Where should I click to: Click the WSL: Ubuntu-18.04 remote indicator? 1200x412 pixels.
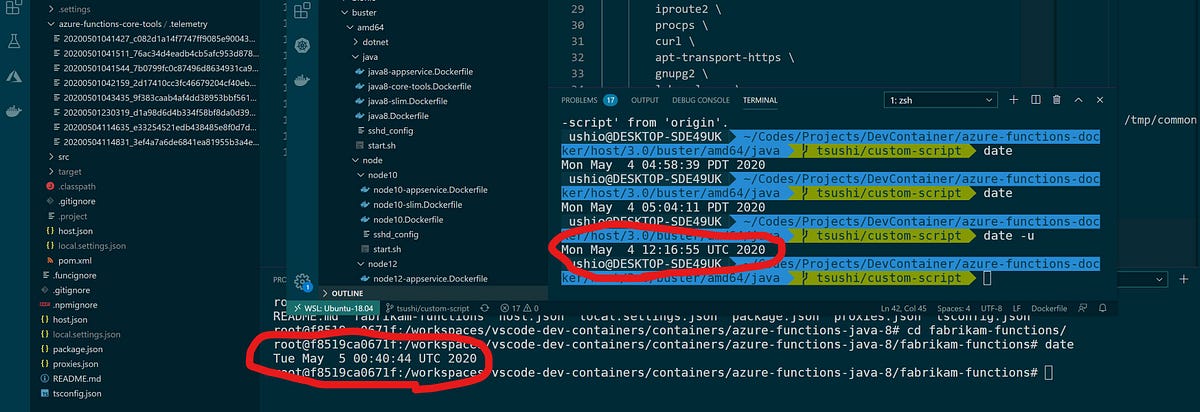(x=334, y=307)
